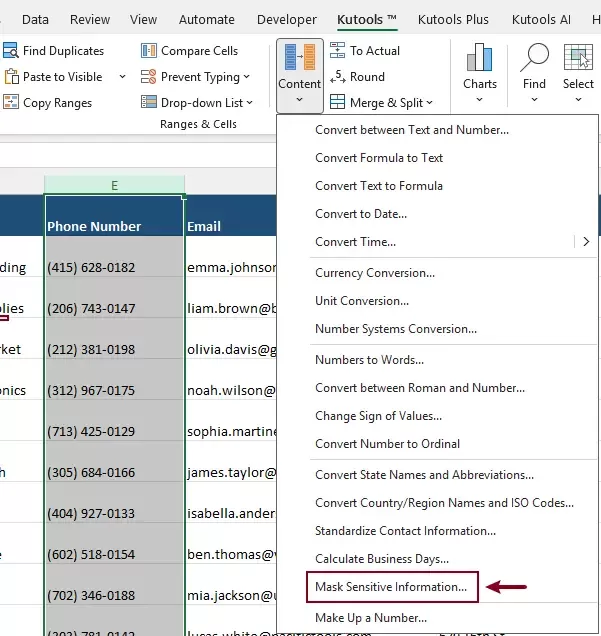The width and height of the screenshot is (601, 636).
Task: Select cell with (305) 684-0166
Action: (114, 462)
